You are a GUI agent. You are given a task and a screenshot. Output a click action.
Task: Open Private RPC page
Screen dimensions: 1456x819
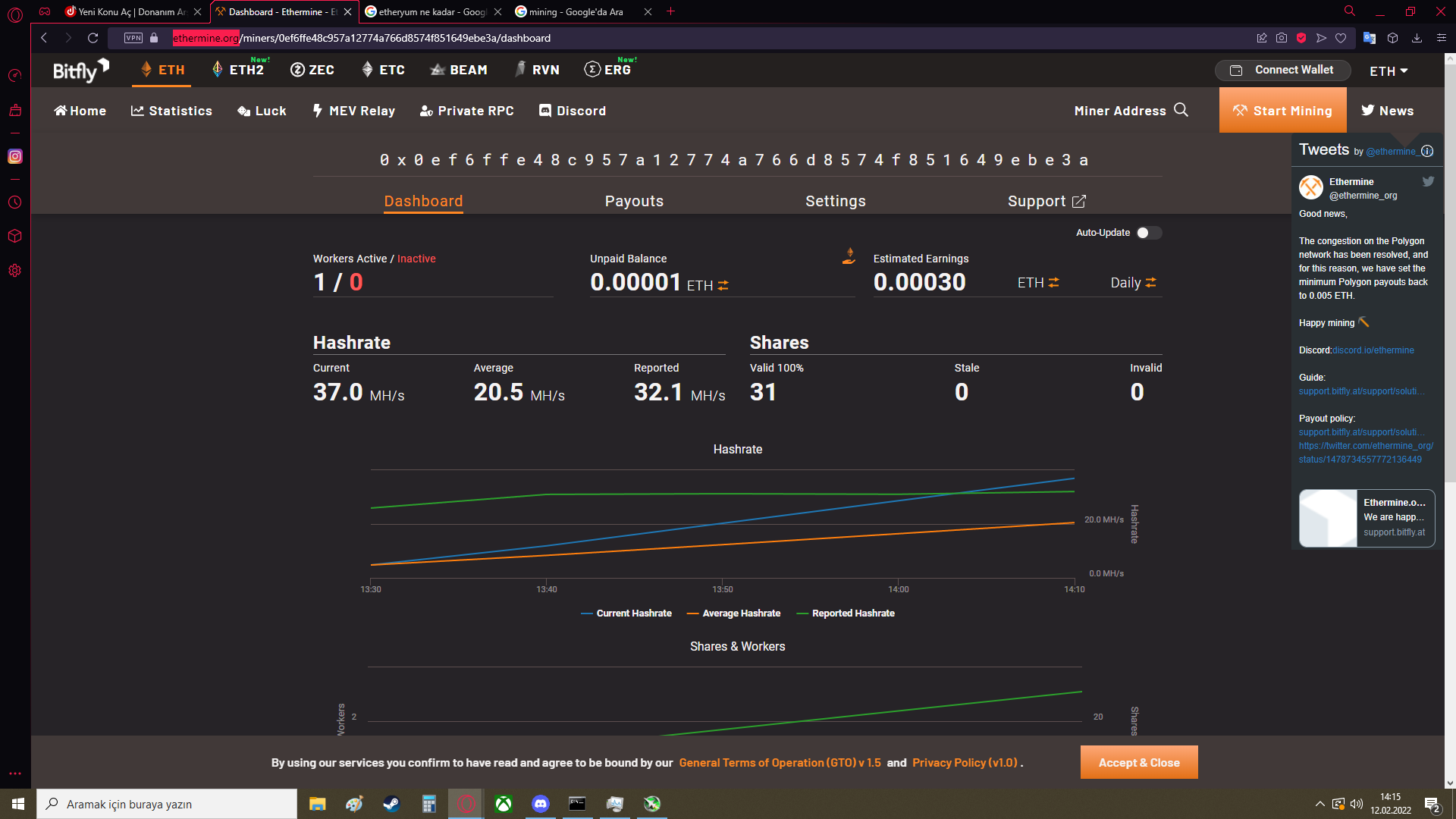(466, 111)
